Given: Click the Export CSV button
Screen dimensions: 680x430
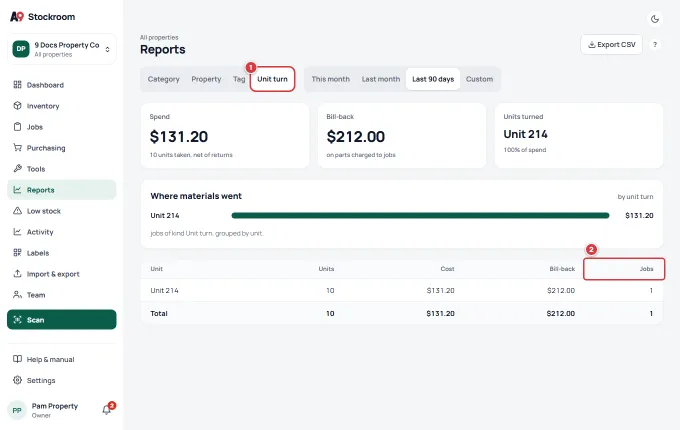Looking at the screenshot, I should point(611,45).
